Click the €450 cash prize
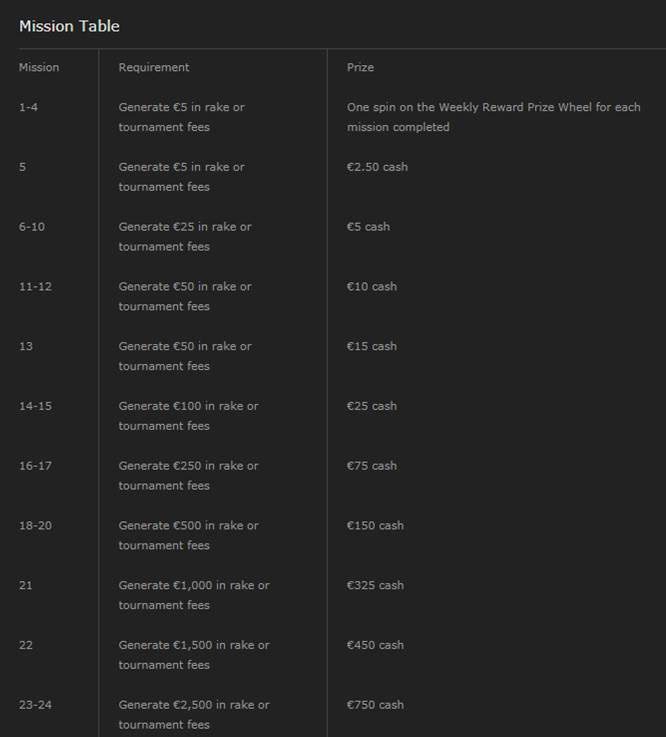The image size is (666, 737). [375, 645]
